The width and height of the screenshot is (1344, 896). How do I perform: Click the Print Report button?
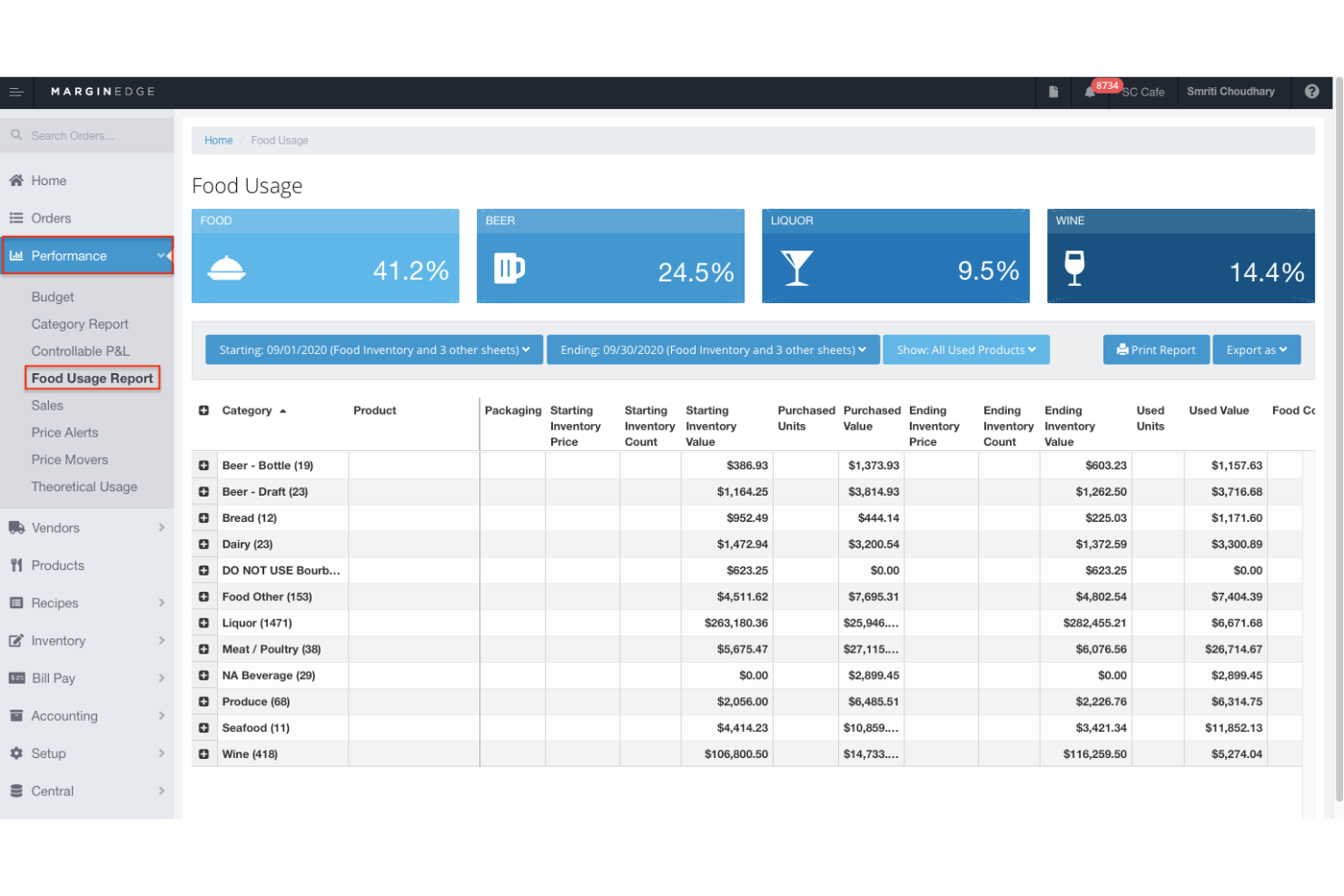pyautogui.click(x=1156, y=350)
